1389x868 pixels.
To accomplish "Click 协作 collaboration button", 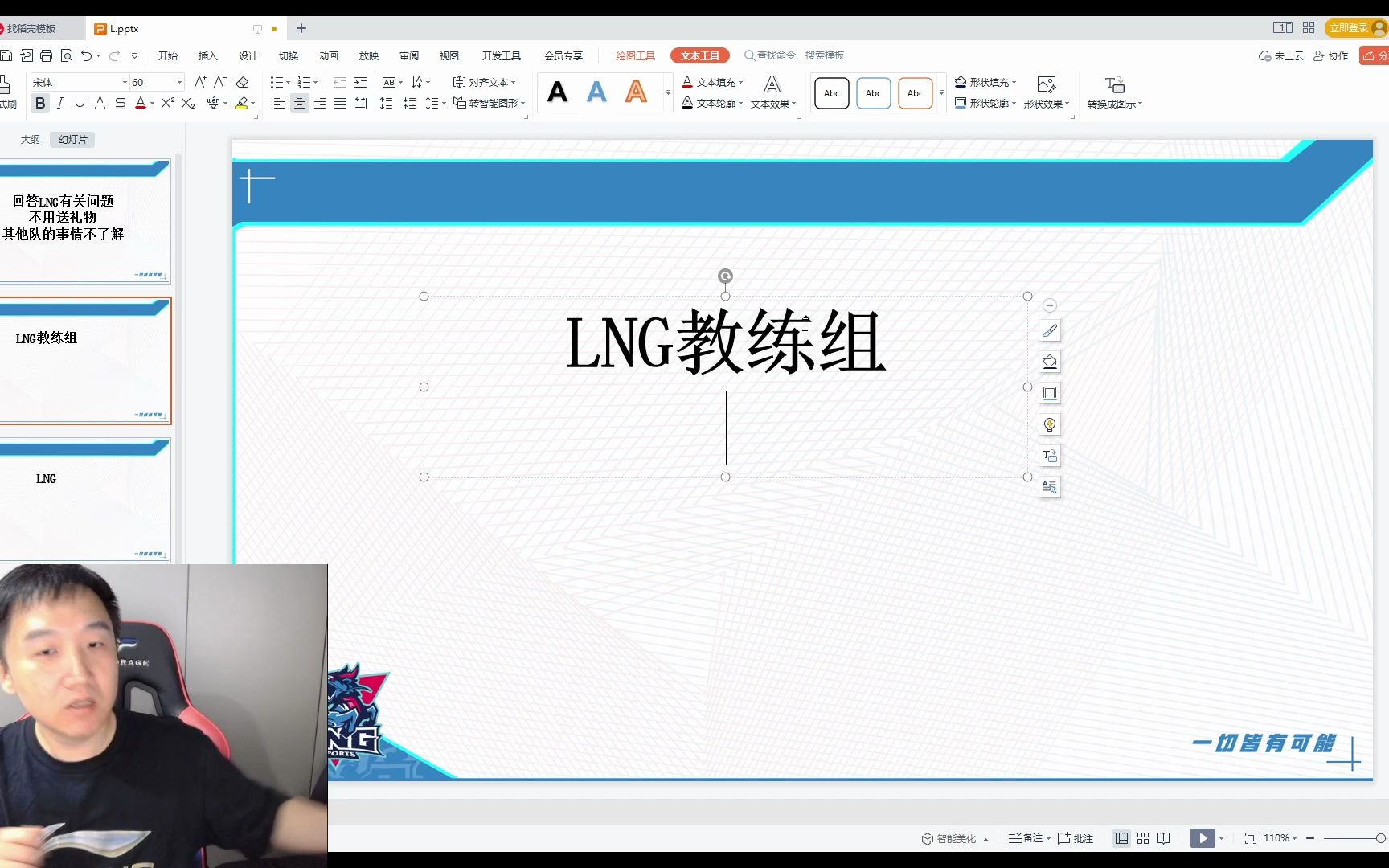I will coord(1331,55).
